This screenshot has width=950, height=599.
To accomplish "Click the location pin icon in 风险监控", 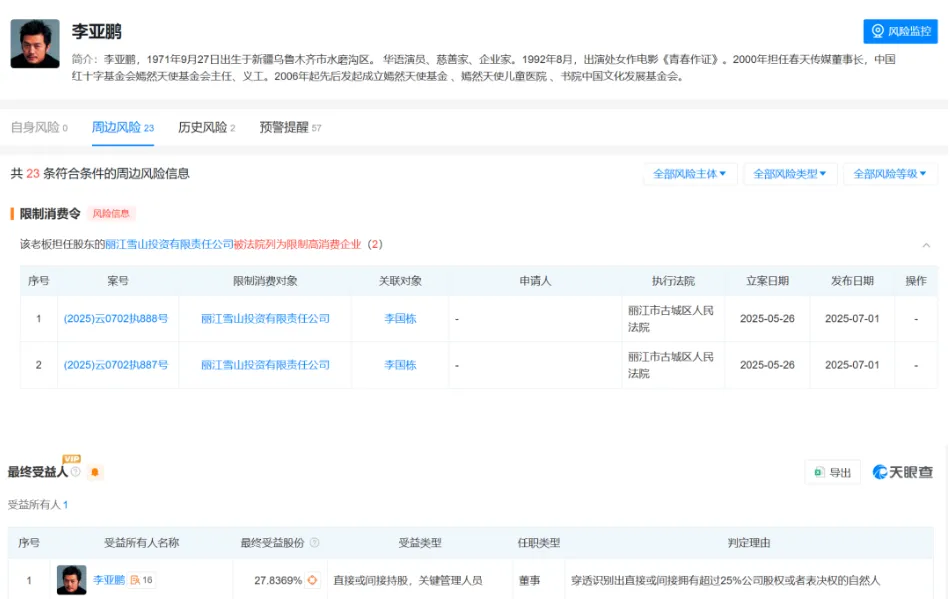I will tap(877, 31).
